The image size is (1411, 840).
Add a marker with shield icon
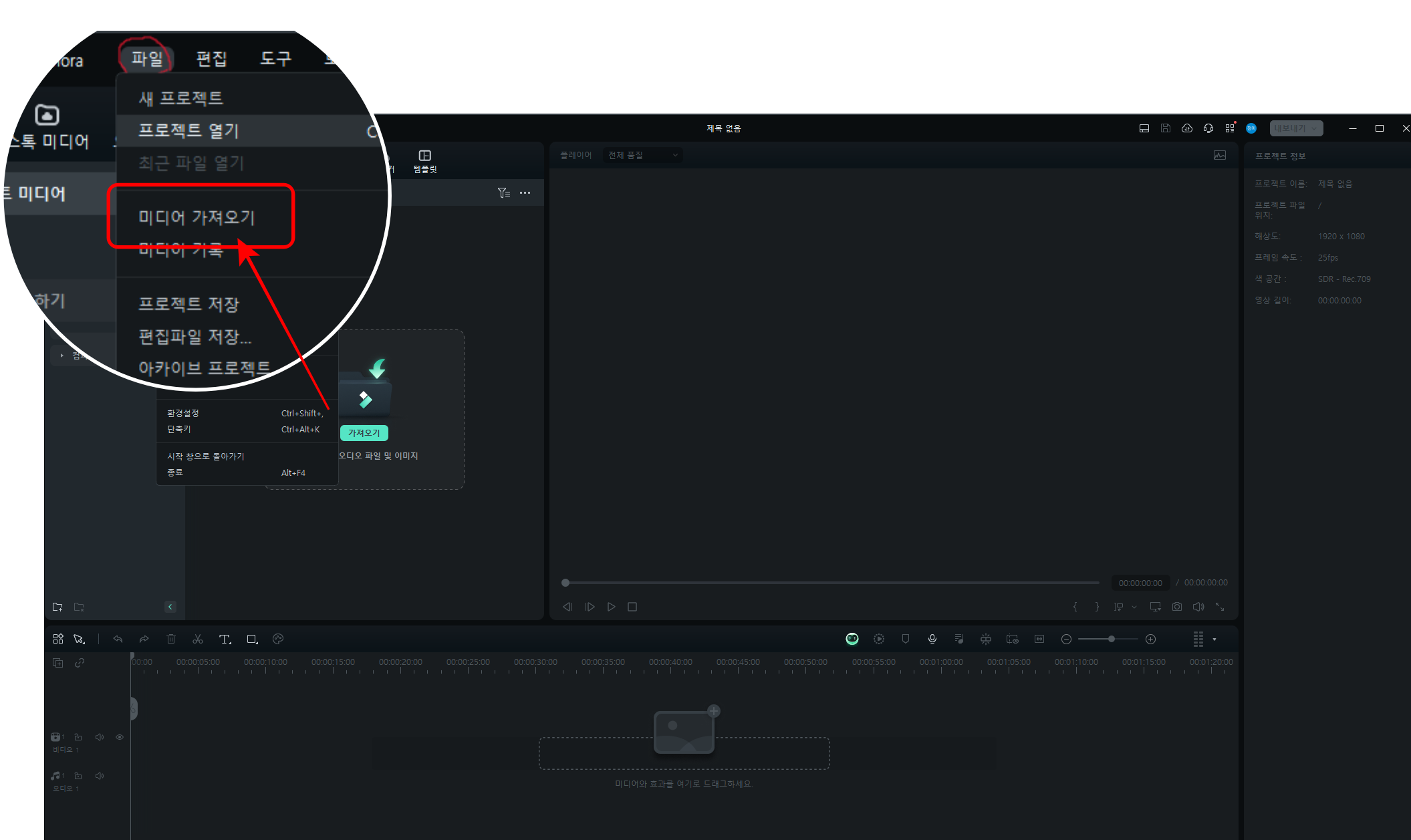tap(906, 640)
